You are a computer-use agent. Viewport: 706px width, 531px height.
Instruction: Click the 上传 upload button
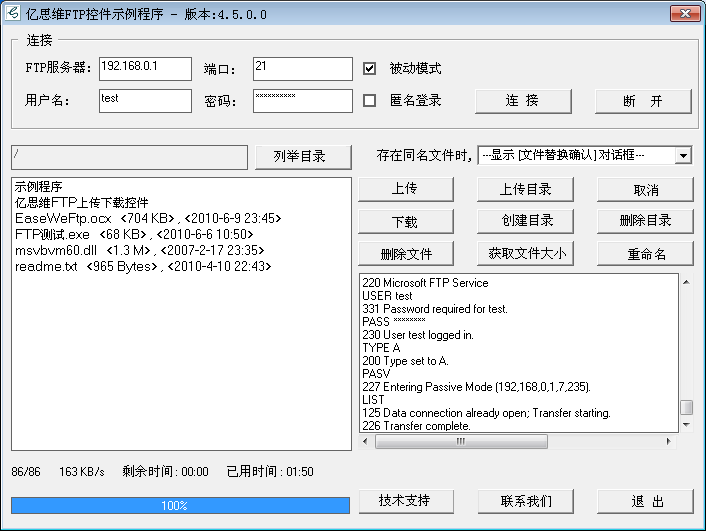tap(406, 189)
